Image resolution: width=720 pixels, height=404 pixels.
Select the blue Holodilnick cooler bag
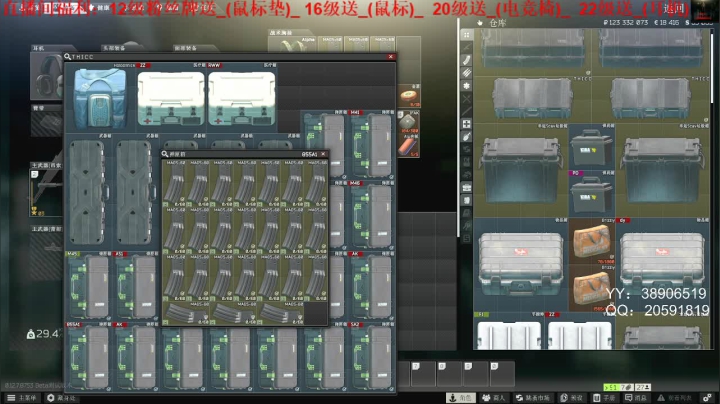point(100,98)
